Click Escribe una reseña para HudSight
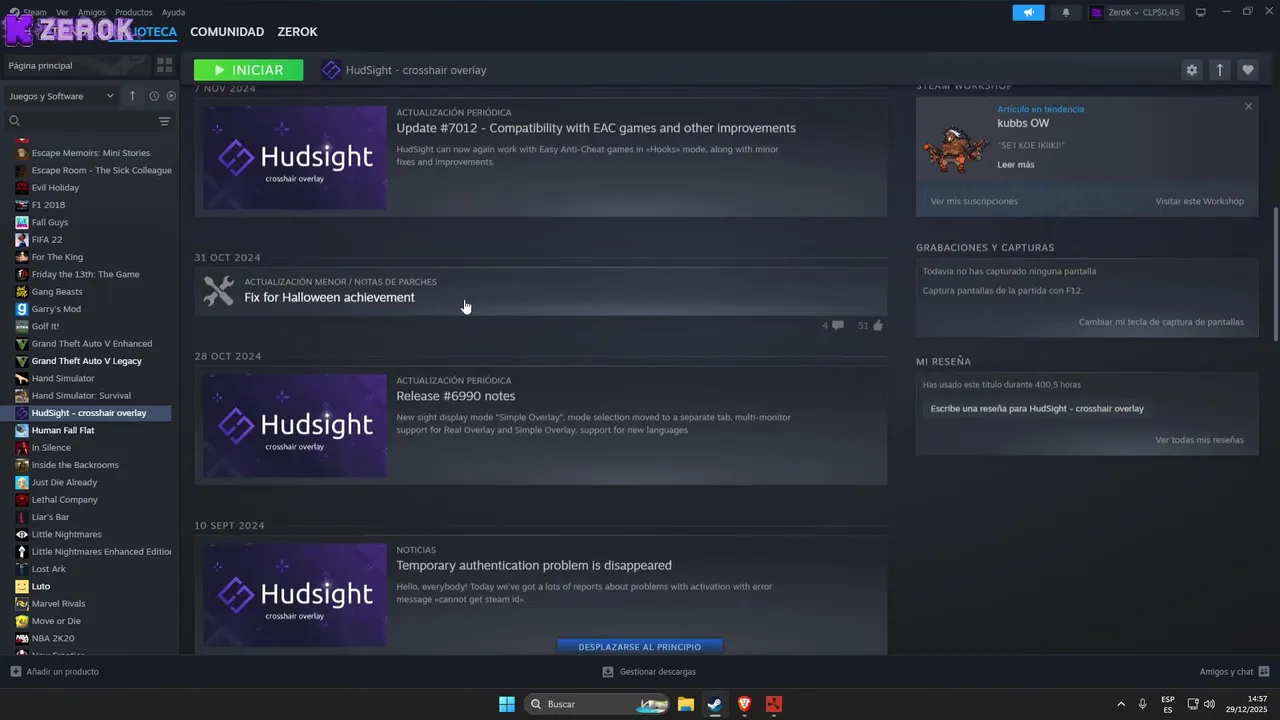 1037,408
